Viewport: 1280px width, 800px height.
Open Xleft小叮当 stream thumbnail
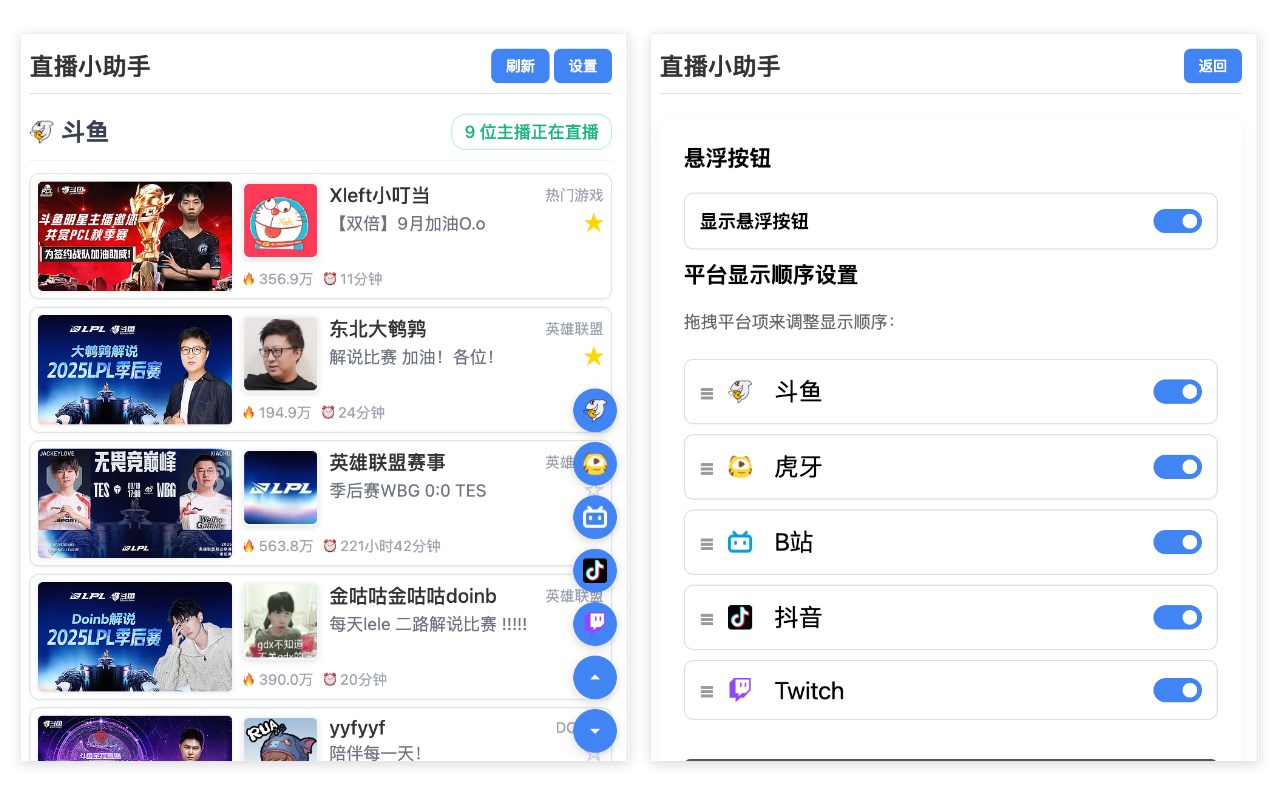pyautogui.click(x=135, y=236)
